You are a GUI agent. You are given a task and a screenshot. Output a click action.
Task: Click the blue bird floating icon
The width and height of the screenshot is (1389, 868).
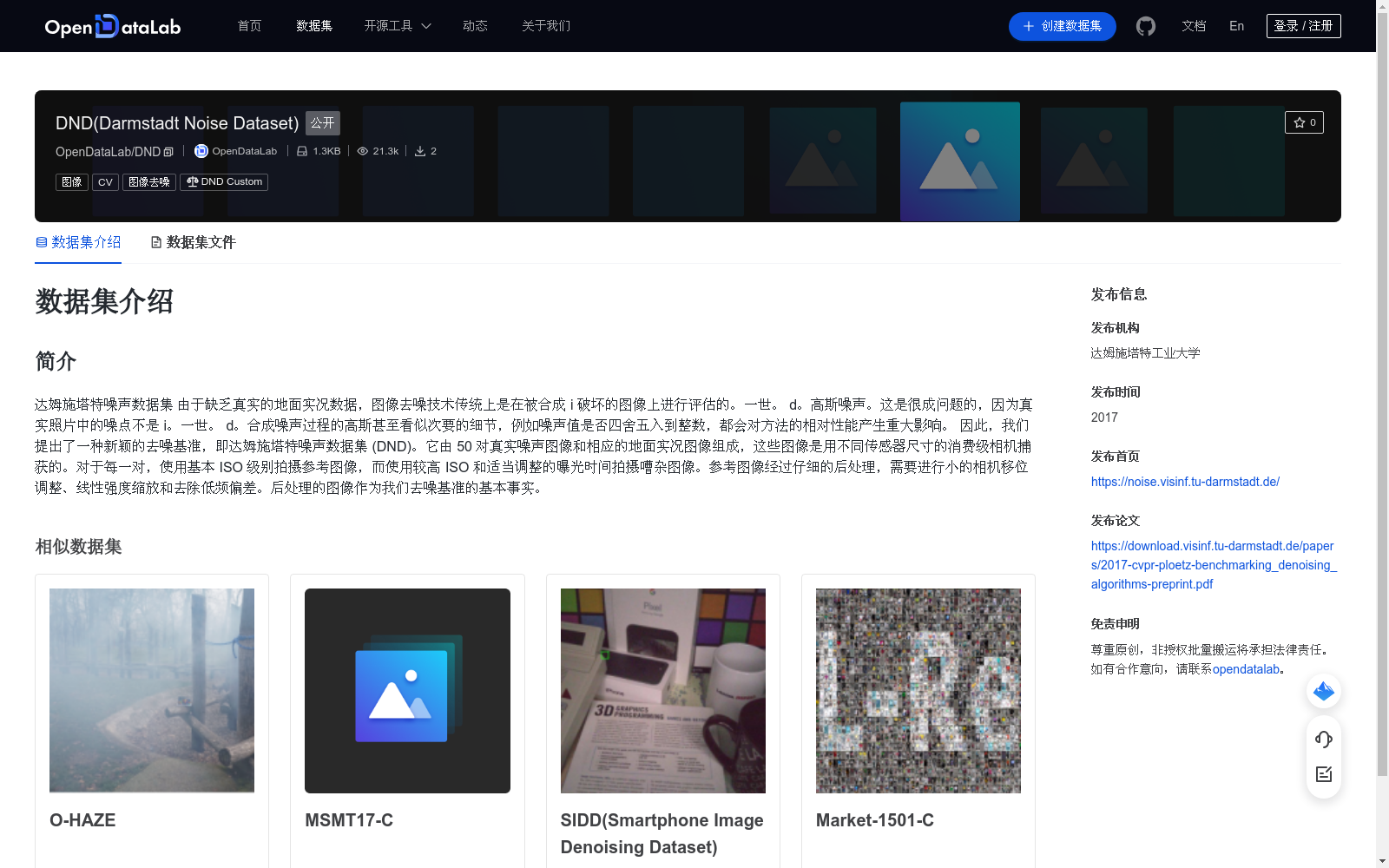[x=1324, y=691]
